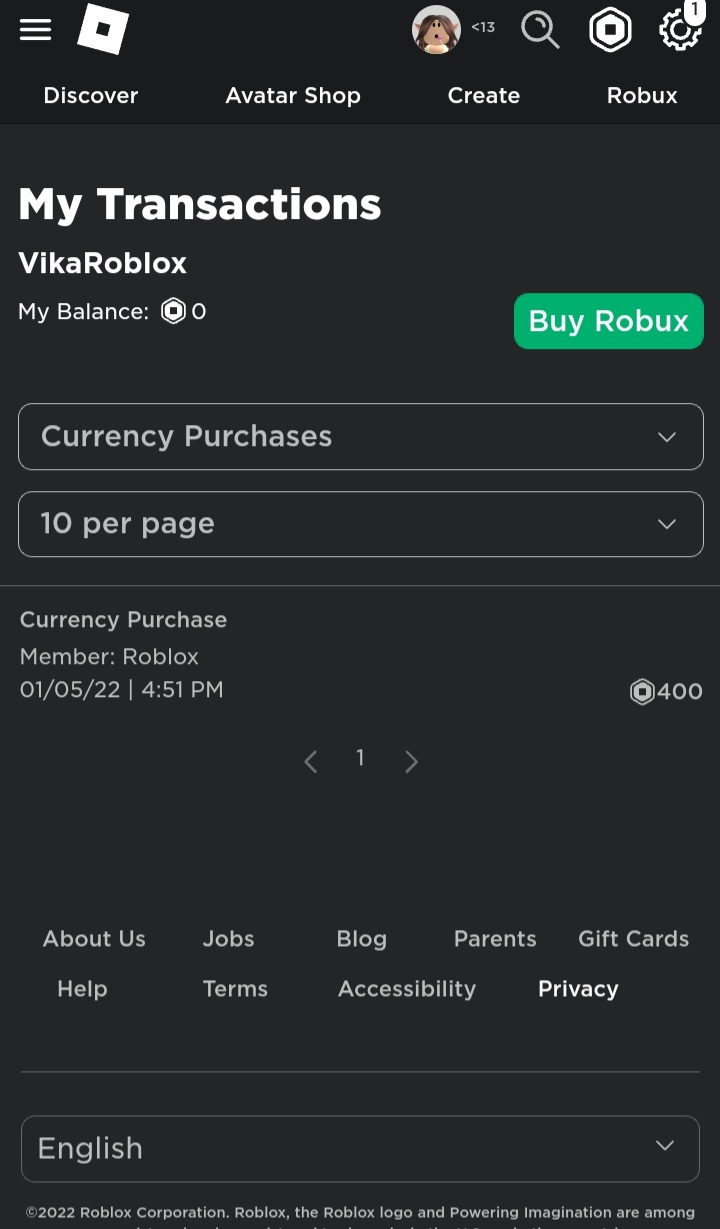Expand the Currency Purchases dropdown
The height and width of the screenshot is (1229, 720).
[360, 437]
